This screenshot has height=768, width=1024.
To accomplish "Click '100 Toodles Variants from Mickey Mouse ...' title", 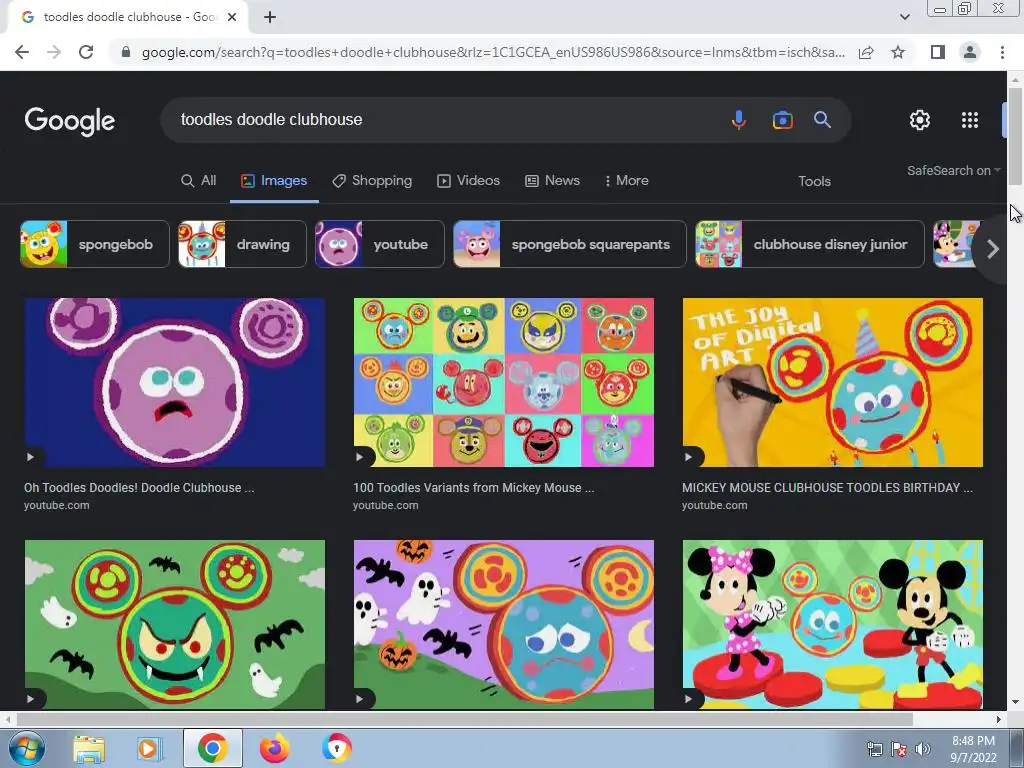I will click(473, 488).
